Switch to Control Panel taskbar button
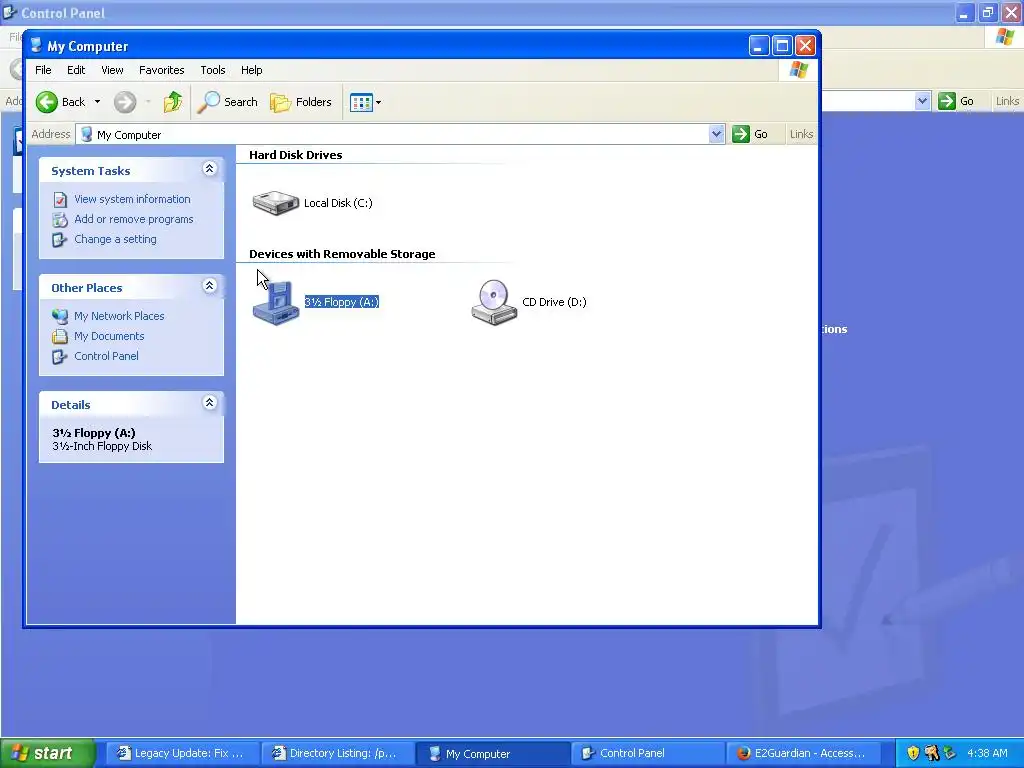Viewport: 1024px width, 768px height. click(647, 754)
